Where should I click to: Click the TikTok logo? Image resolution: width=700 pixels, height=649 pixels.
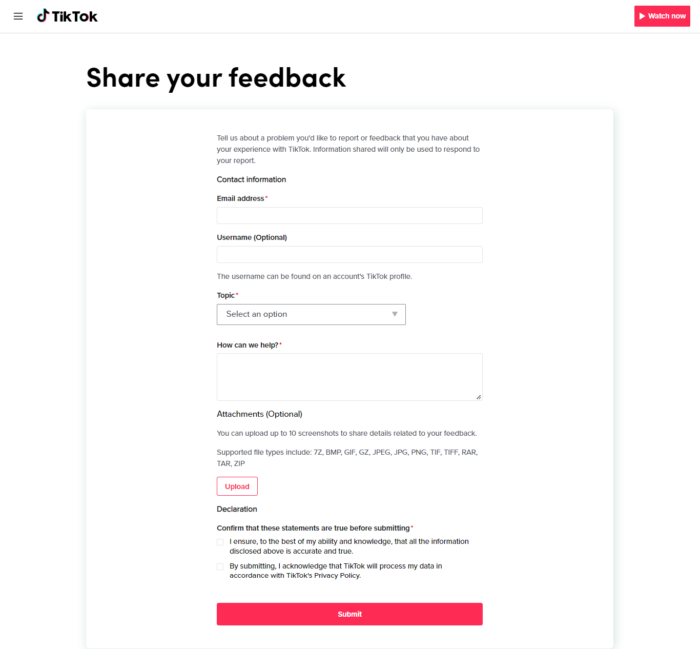click(68, 16)
